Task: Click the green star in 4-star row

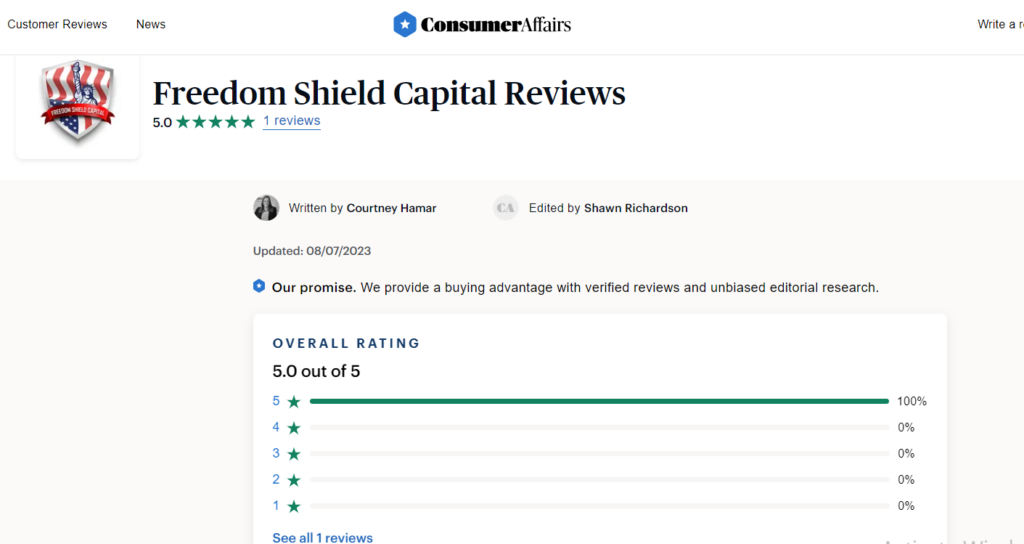Action: pos(294,428)
